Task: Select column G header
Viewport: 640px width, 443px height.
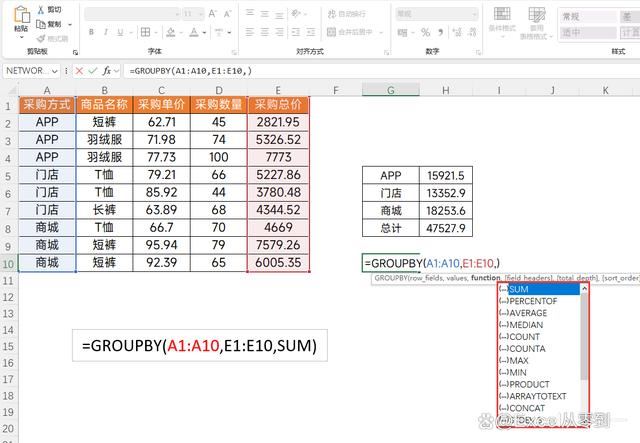Action: click(x=391, y=90)
